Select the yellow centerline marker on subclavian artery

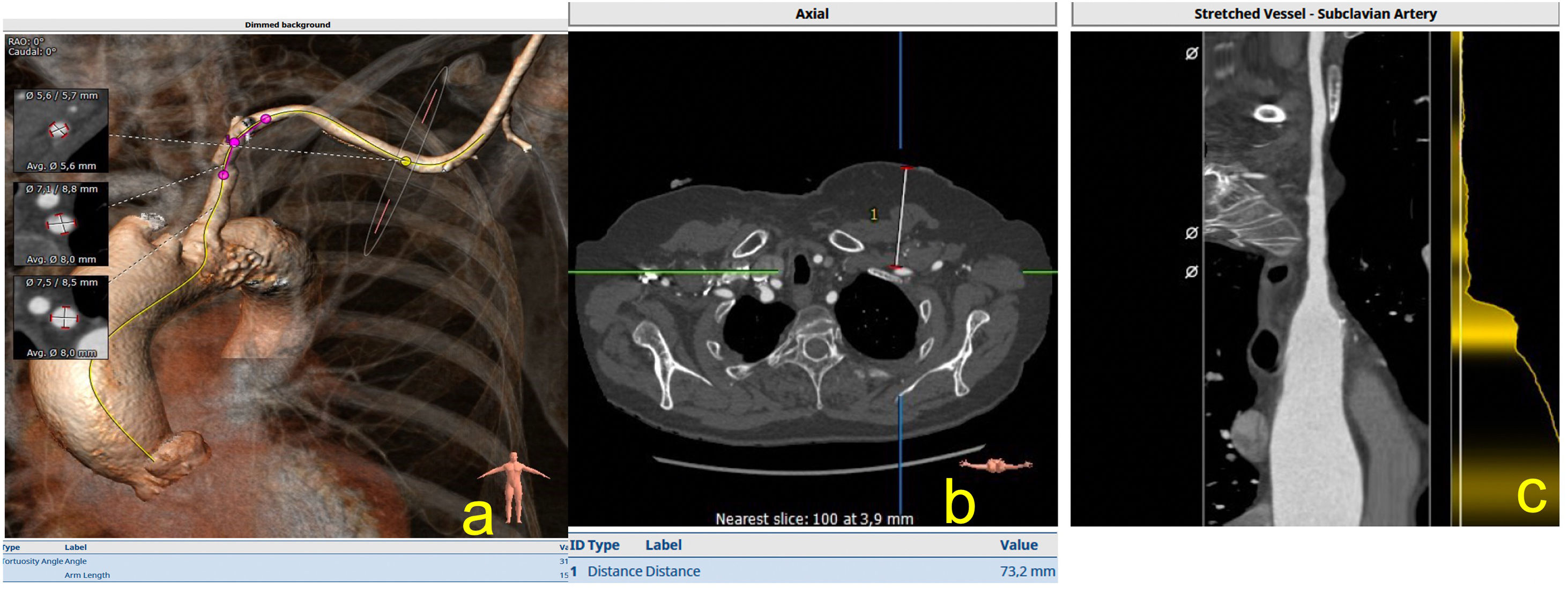pos(406,161)
